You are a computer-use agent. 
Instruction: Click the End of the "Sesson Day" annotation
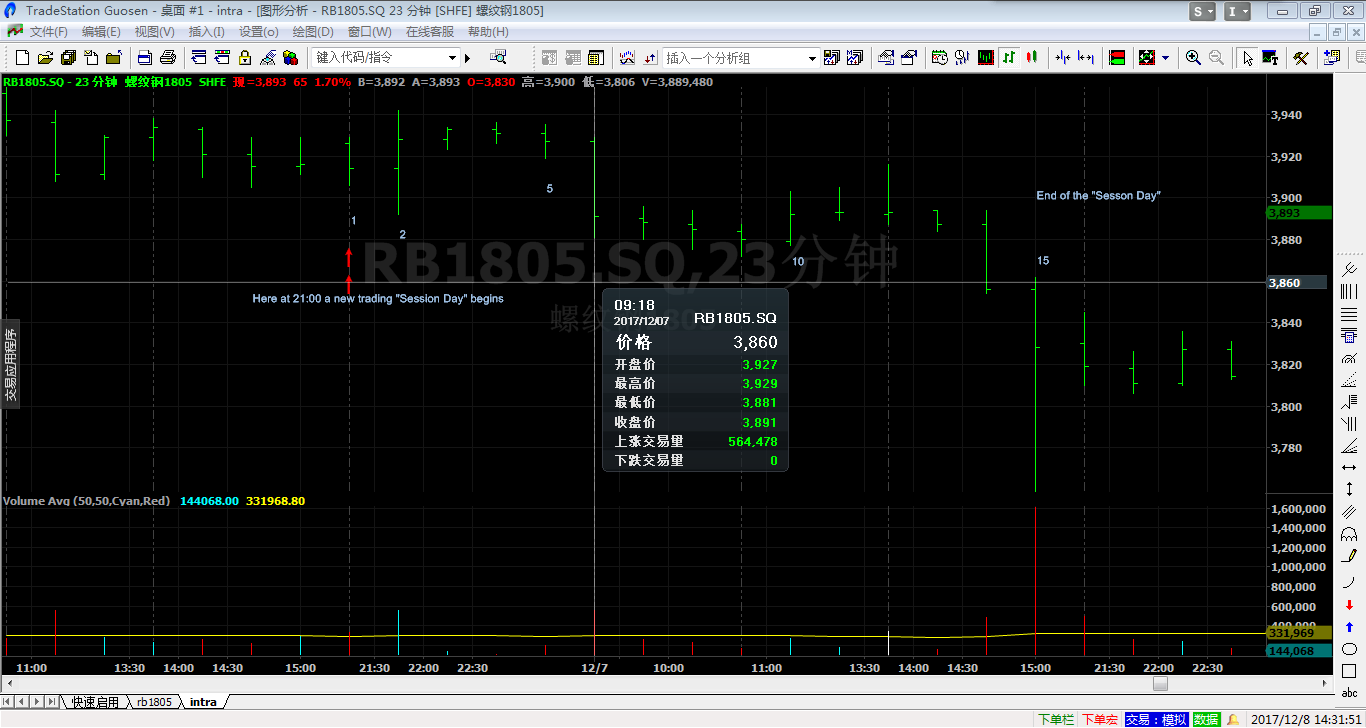(x=1098, y=196)
